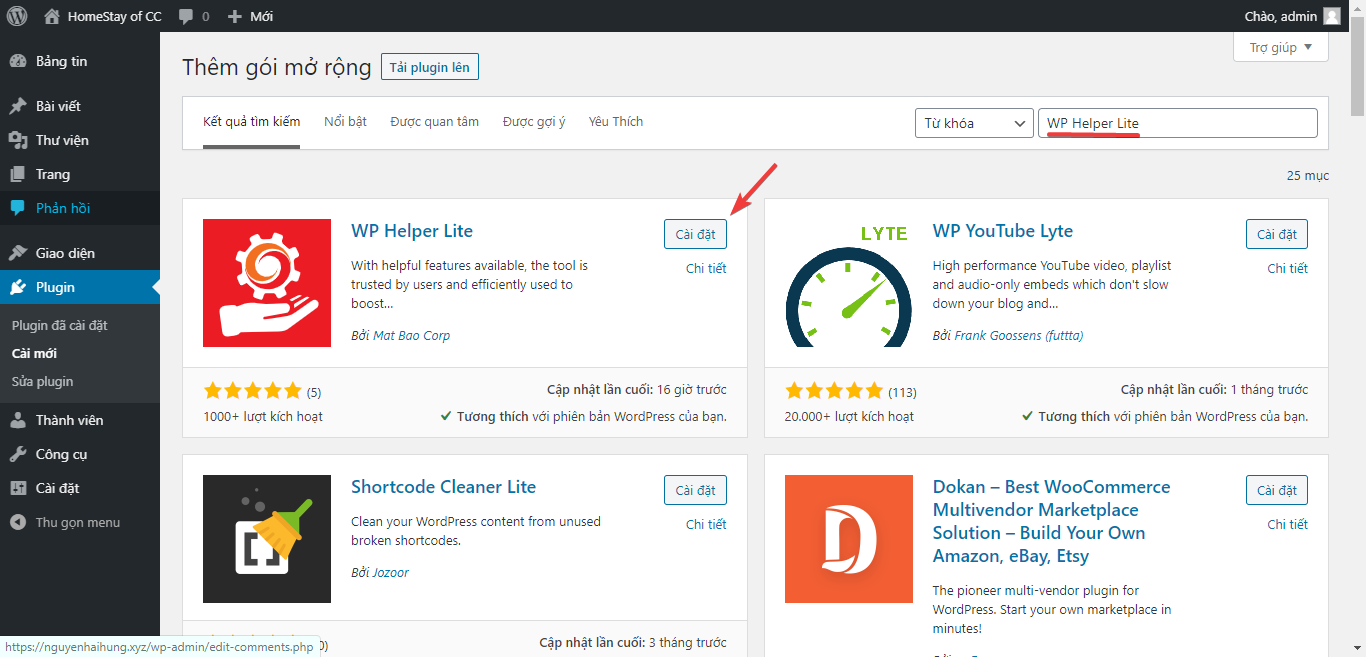Viewport: 1366px width, 657px height.
Task: Click WP Helper Lite five-star rating
Action: click(x=252, y=390)
